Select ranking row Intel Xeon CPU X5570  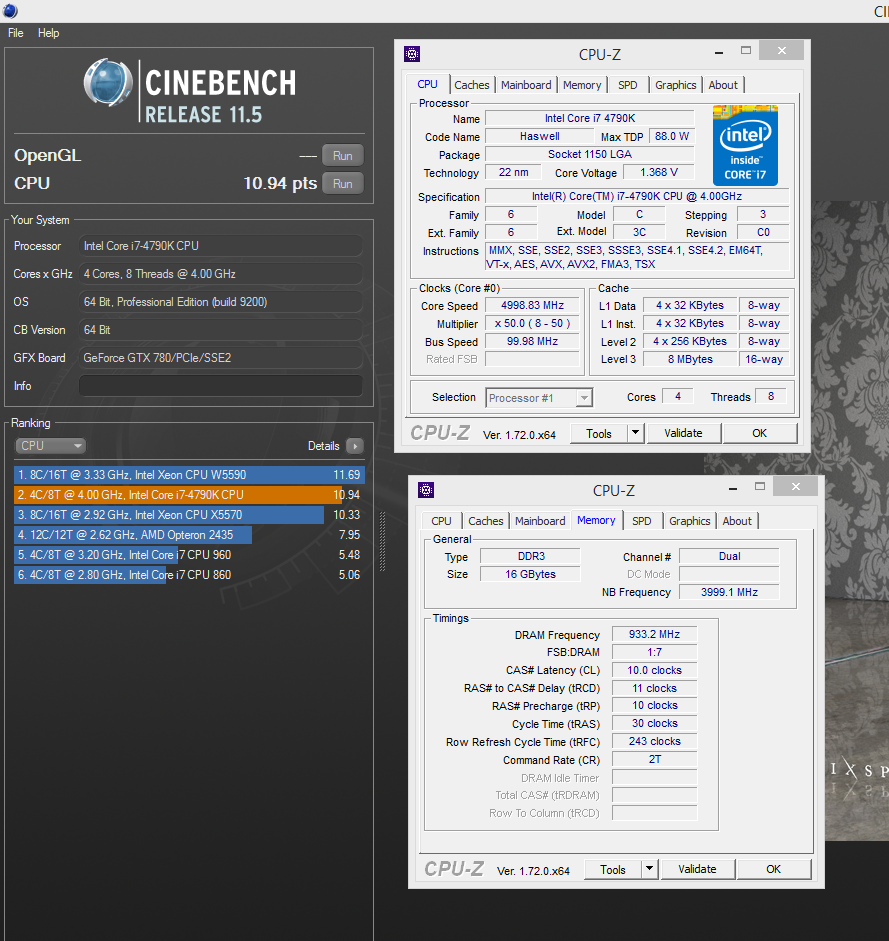pyautogui.click(x=189, y=515)
